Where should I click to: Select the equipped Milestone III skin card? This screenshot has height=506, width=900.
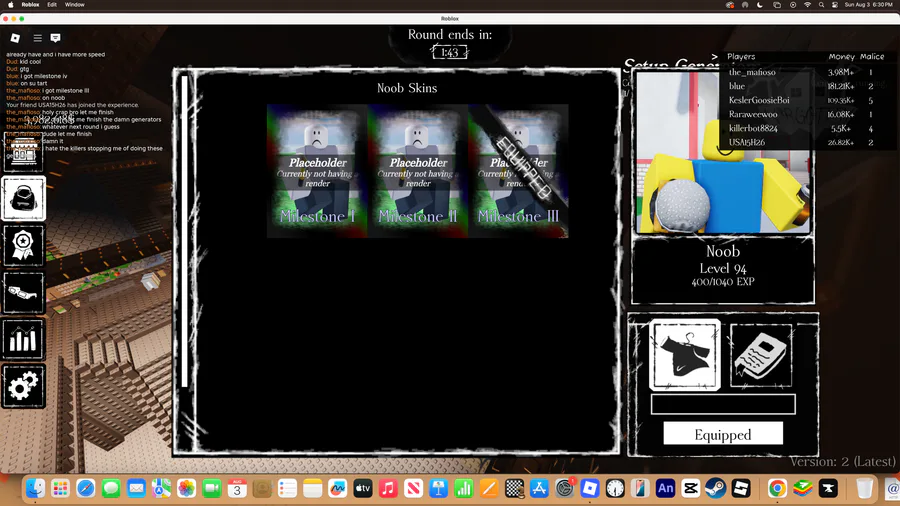518,171
